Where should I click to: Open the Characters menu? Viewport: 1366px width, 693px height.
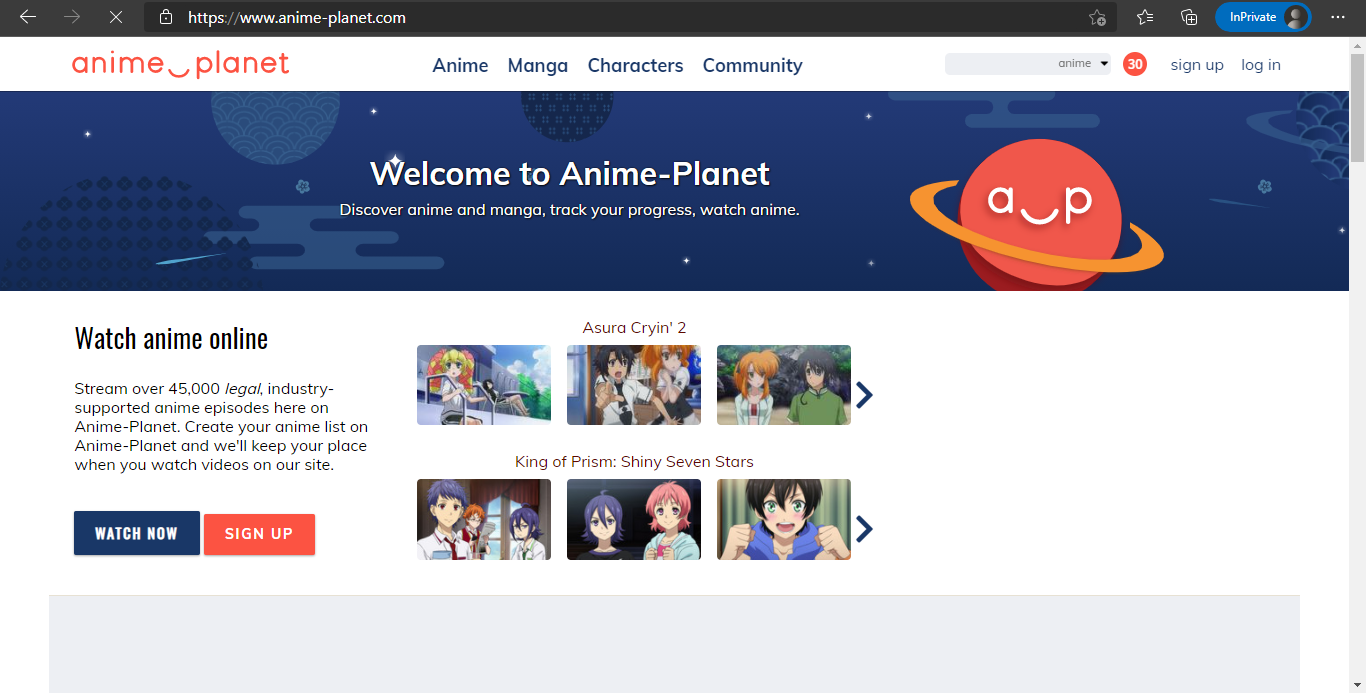coord(635,65)
